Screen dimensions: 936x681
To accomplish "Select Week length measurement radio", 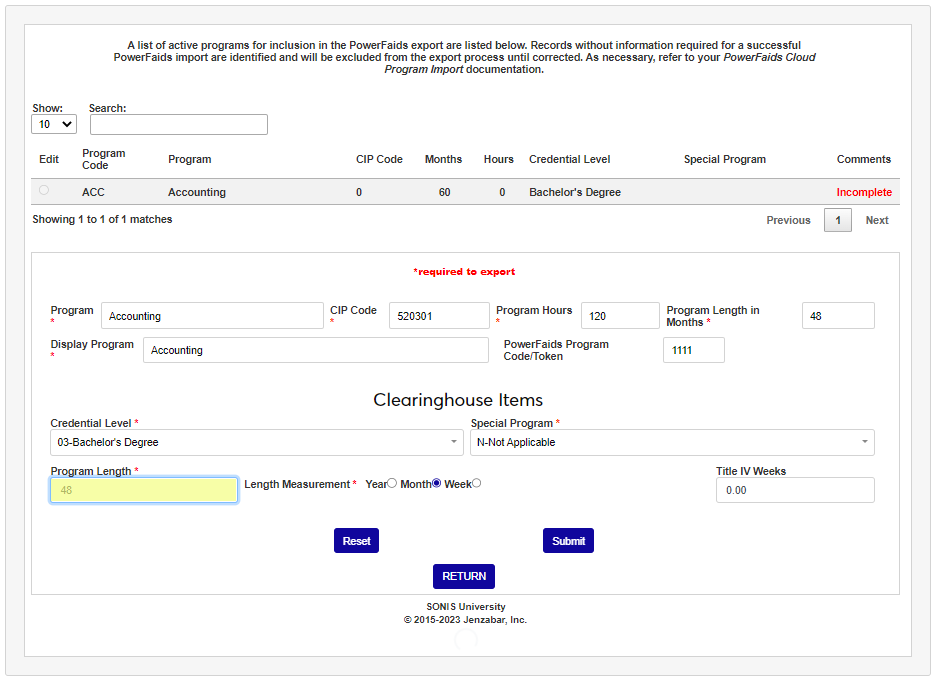I will pos(476,483).
